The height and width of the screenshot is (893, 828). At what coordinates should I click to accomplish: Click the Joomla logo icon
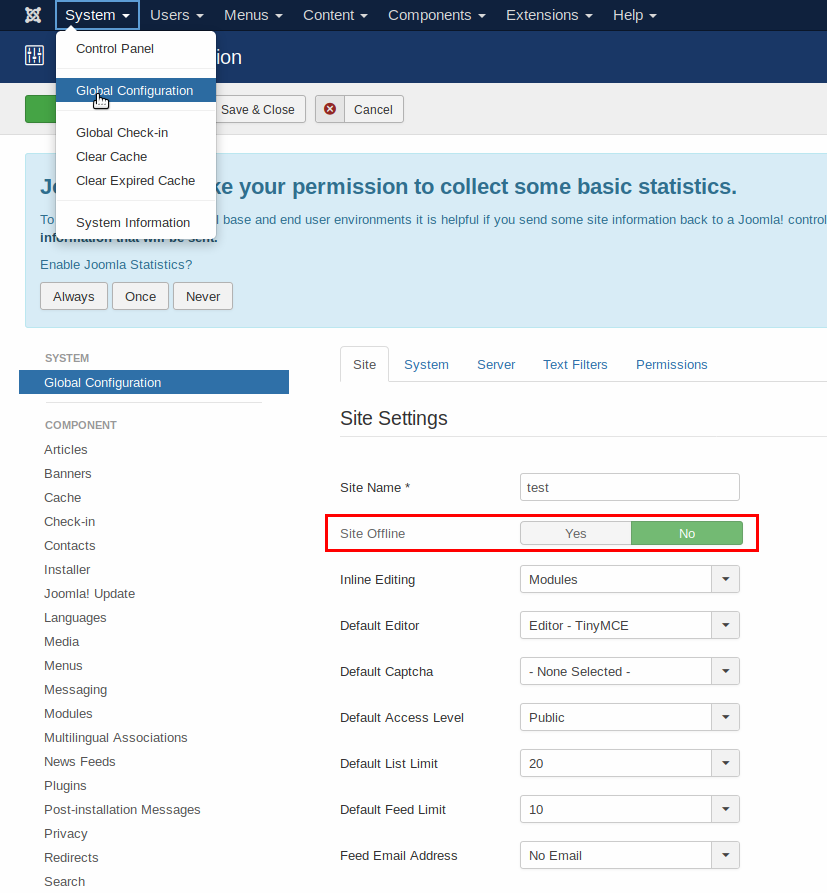pos(33,15)
